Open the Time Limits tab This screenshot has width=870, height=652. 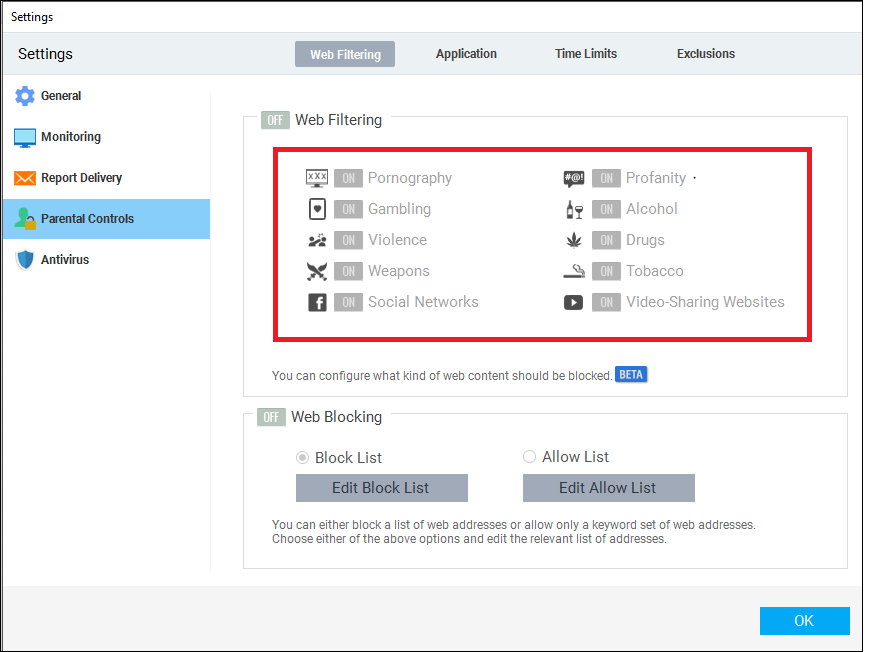pos(586,54)
